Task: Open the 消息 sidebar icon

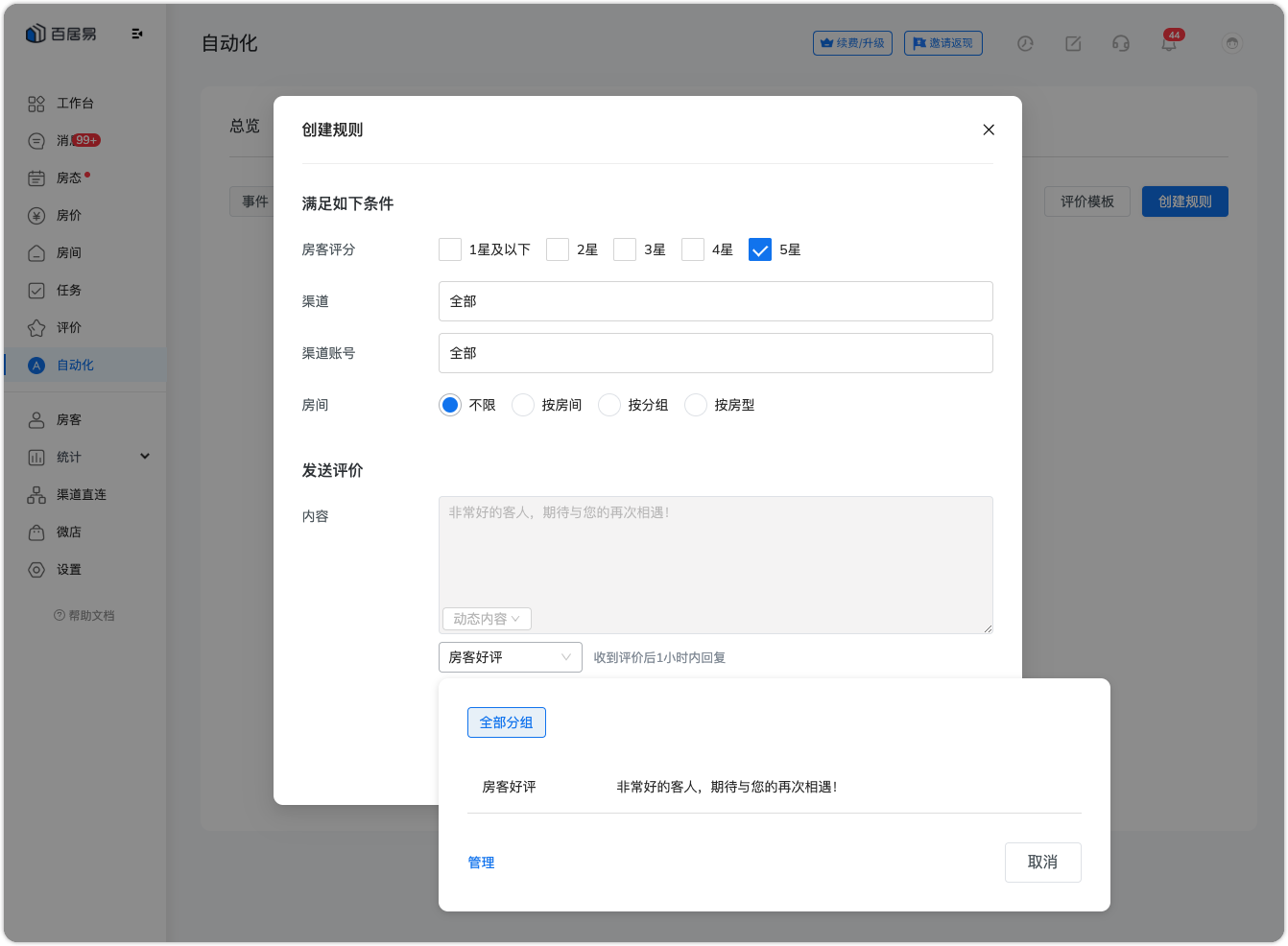Action: [36, 141]
